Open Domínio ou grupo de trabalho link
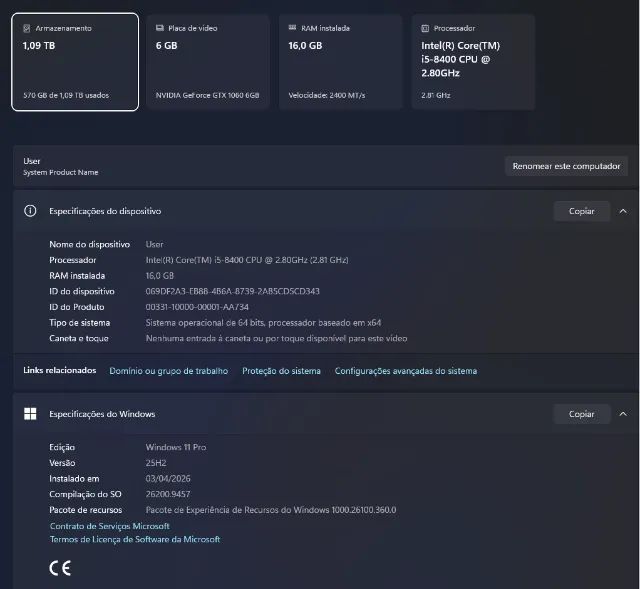The image size is (640, 589). tap(169, 371)
